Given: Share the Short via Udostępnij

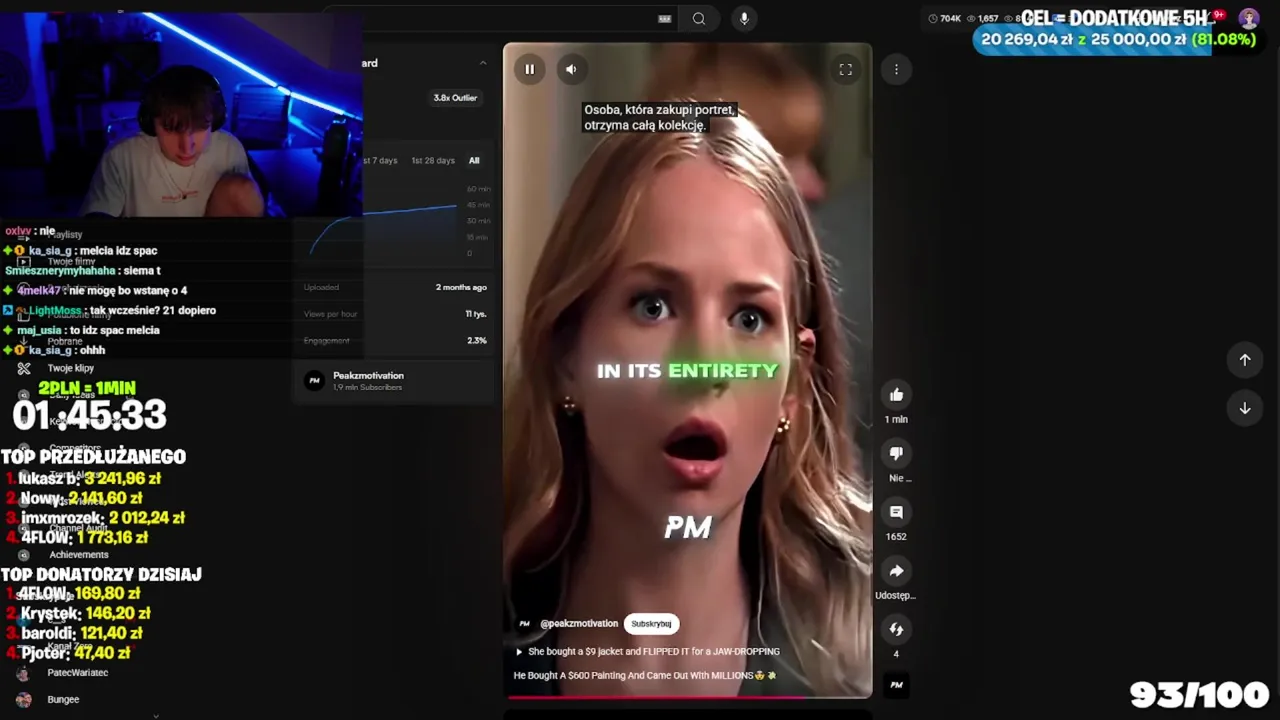Looking at the screenshot, I should pos(896,571).
